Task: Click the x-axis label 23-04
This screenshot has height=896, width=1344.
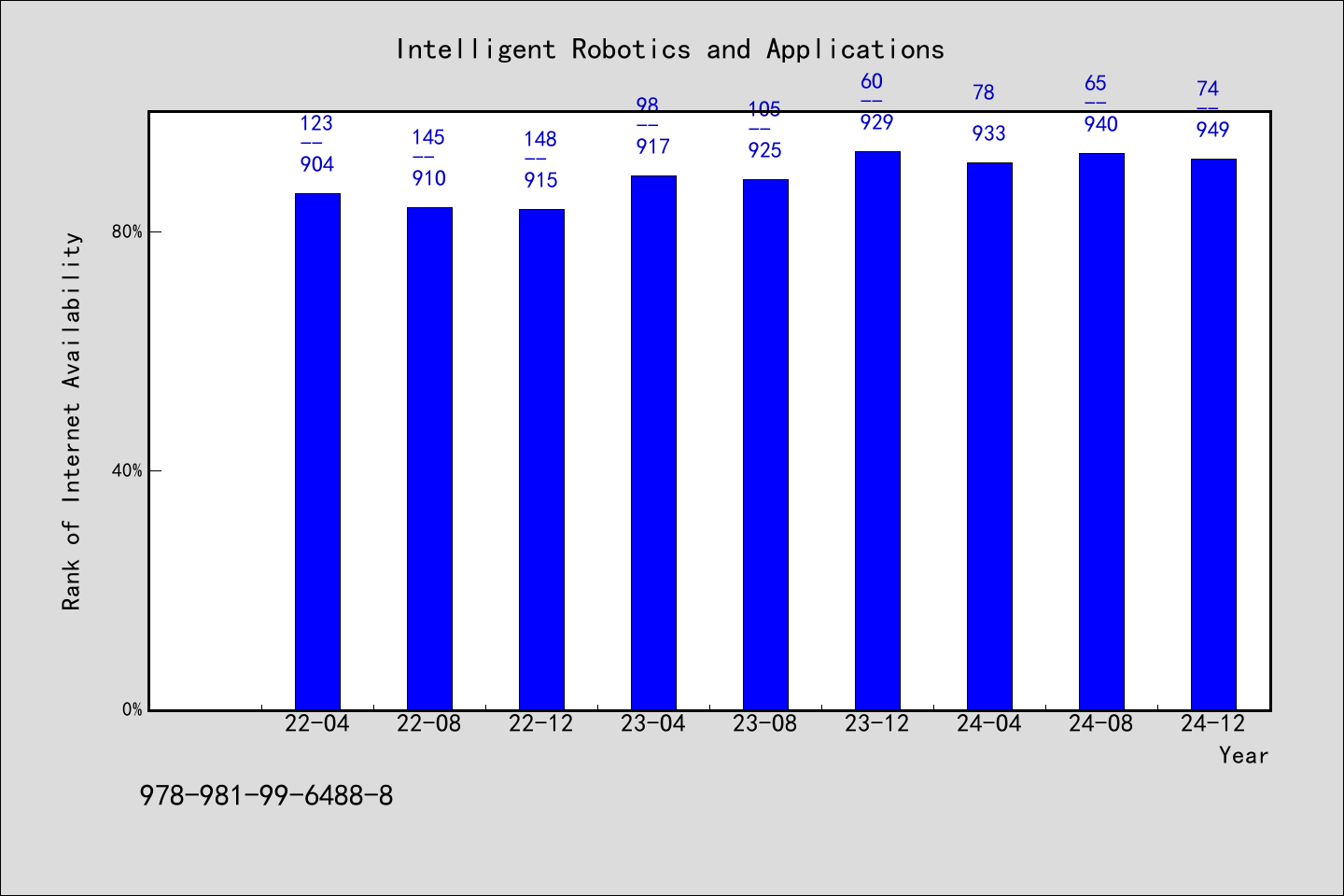Action: coord(653,724)
